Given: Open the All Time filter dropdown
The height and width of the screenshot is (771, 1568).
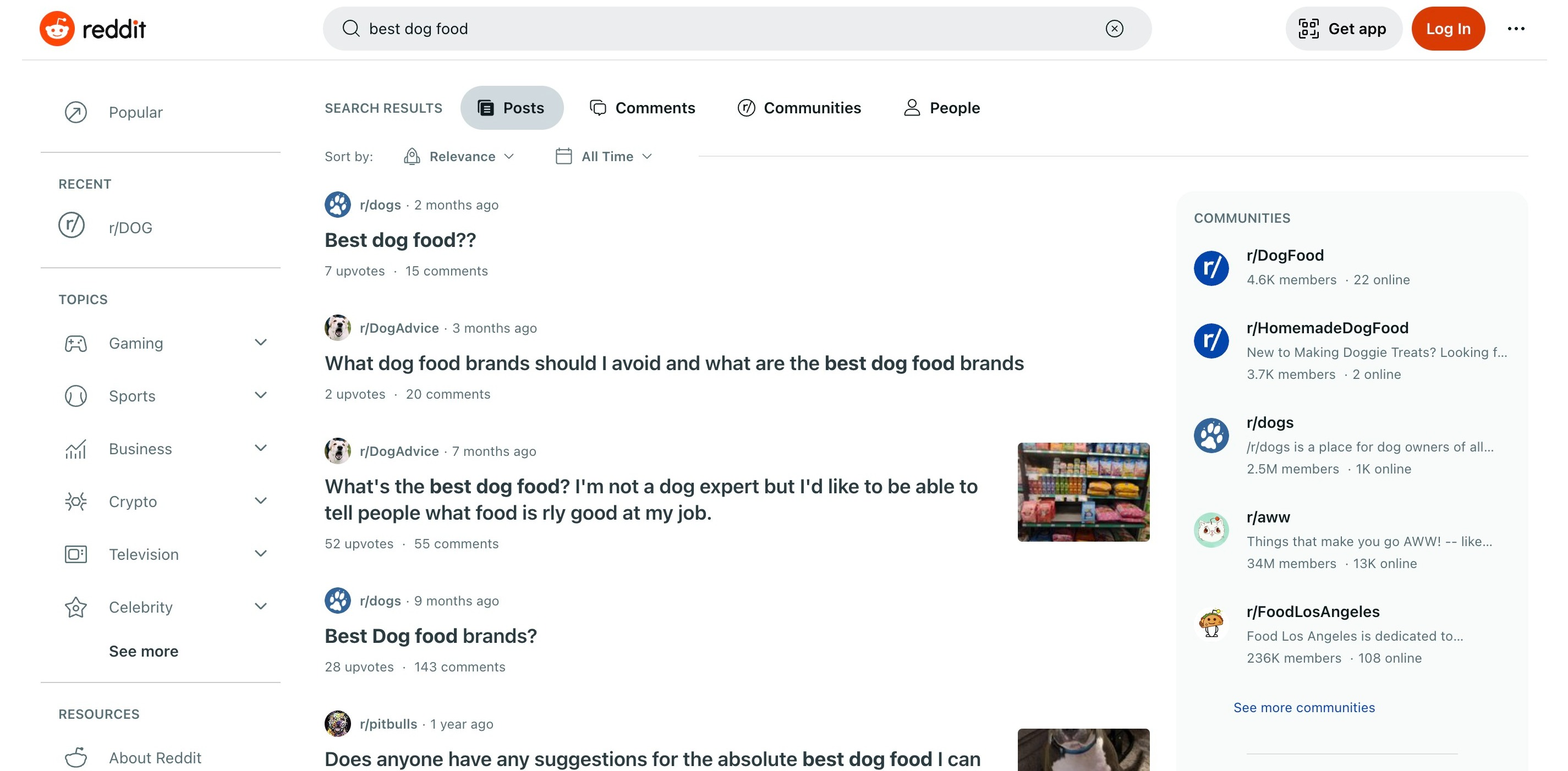Looking at the screenshot, I should (604, 156).
